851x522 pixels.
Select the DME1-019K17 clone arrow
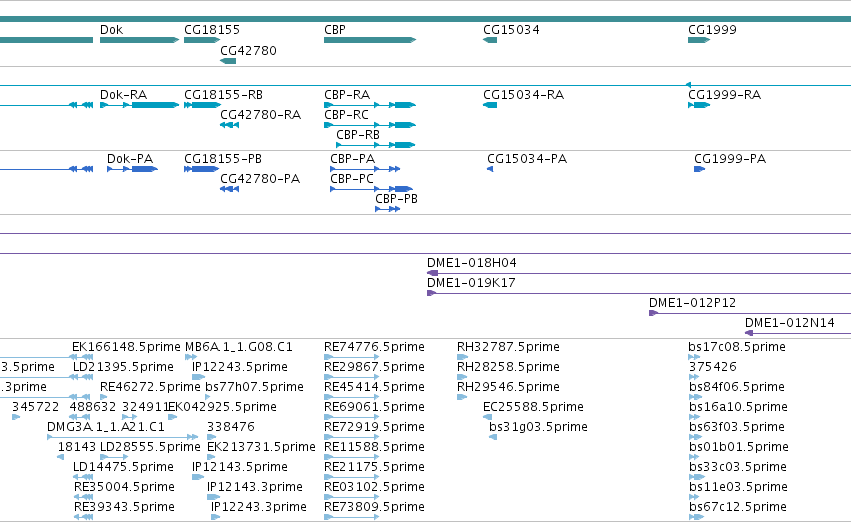pos(639,293)
